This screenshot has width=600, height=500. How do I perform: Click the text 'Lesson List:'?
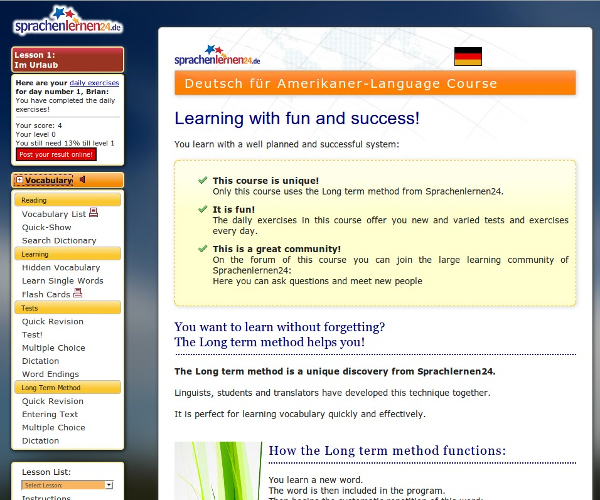pos(46,472)
